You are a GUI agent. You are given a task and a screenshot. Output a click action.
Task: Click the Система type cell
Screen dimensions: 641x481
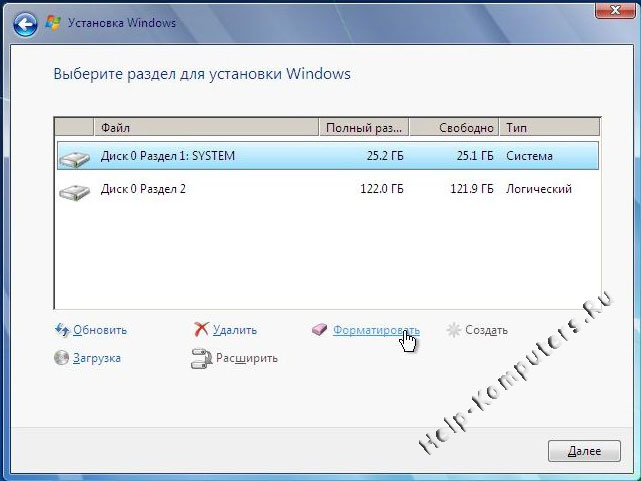[529, 156]
